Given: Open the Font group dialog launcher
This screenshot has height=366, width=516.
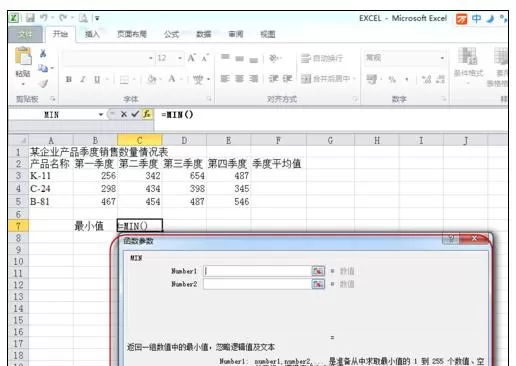Looking at the screenshot, I should coord(209,99).
